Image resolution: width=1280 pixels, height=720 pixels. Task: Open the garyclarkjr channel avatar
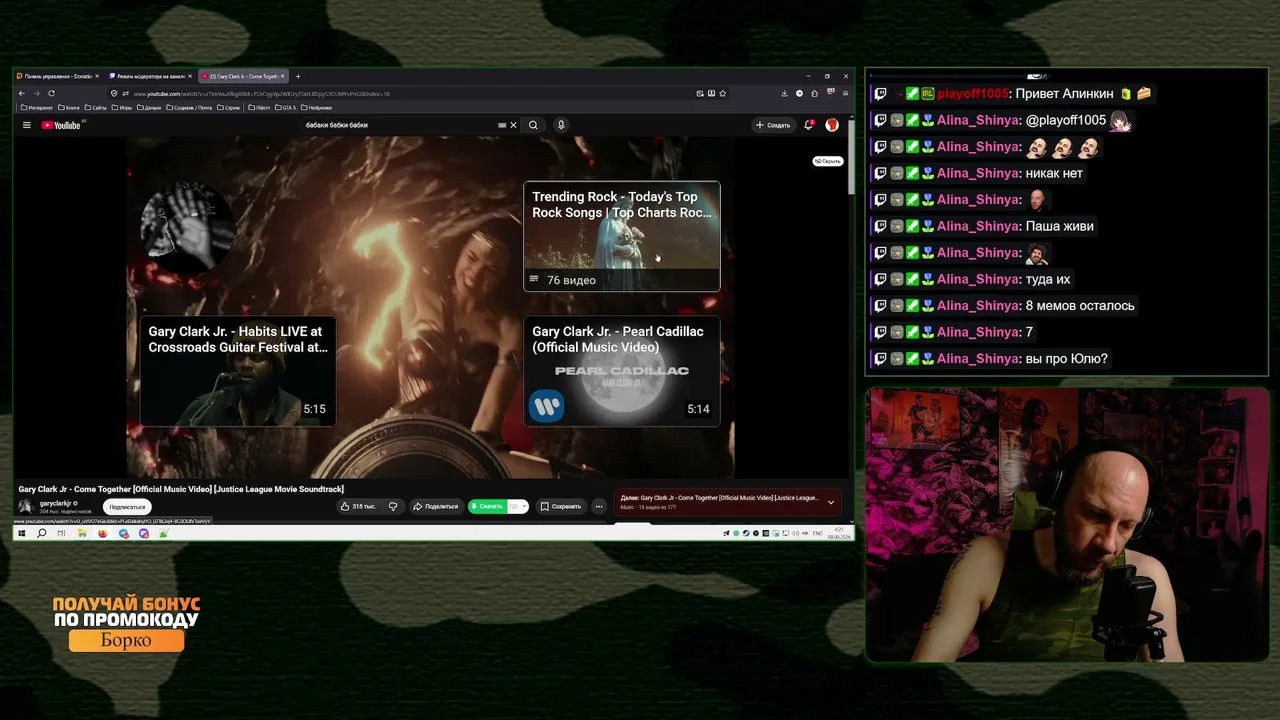26,506
